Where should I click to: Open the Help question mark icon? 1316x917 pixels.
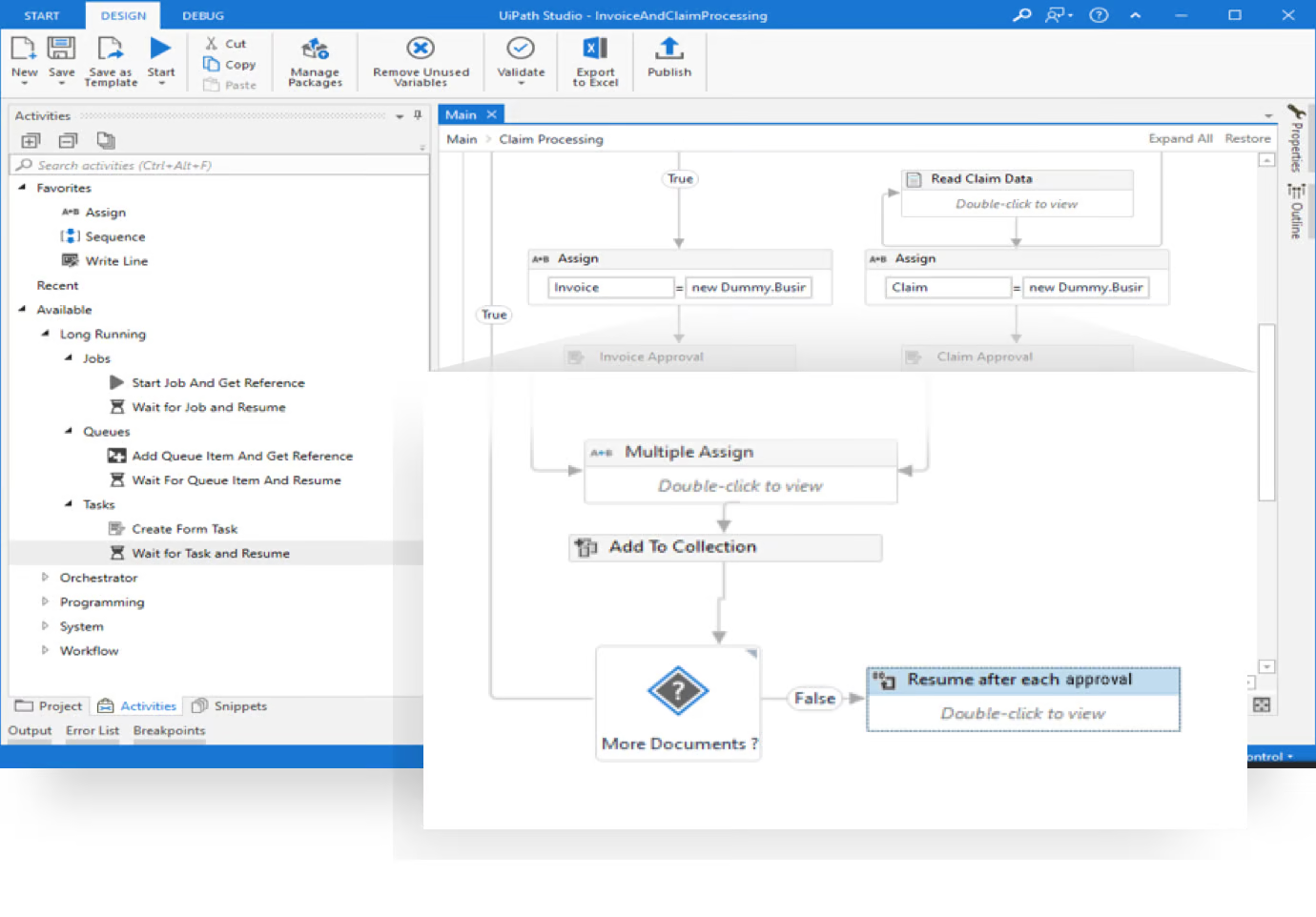tap(1099, 15)
